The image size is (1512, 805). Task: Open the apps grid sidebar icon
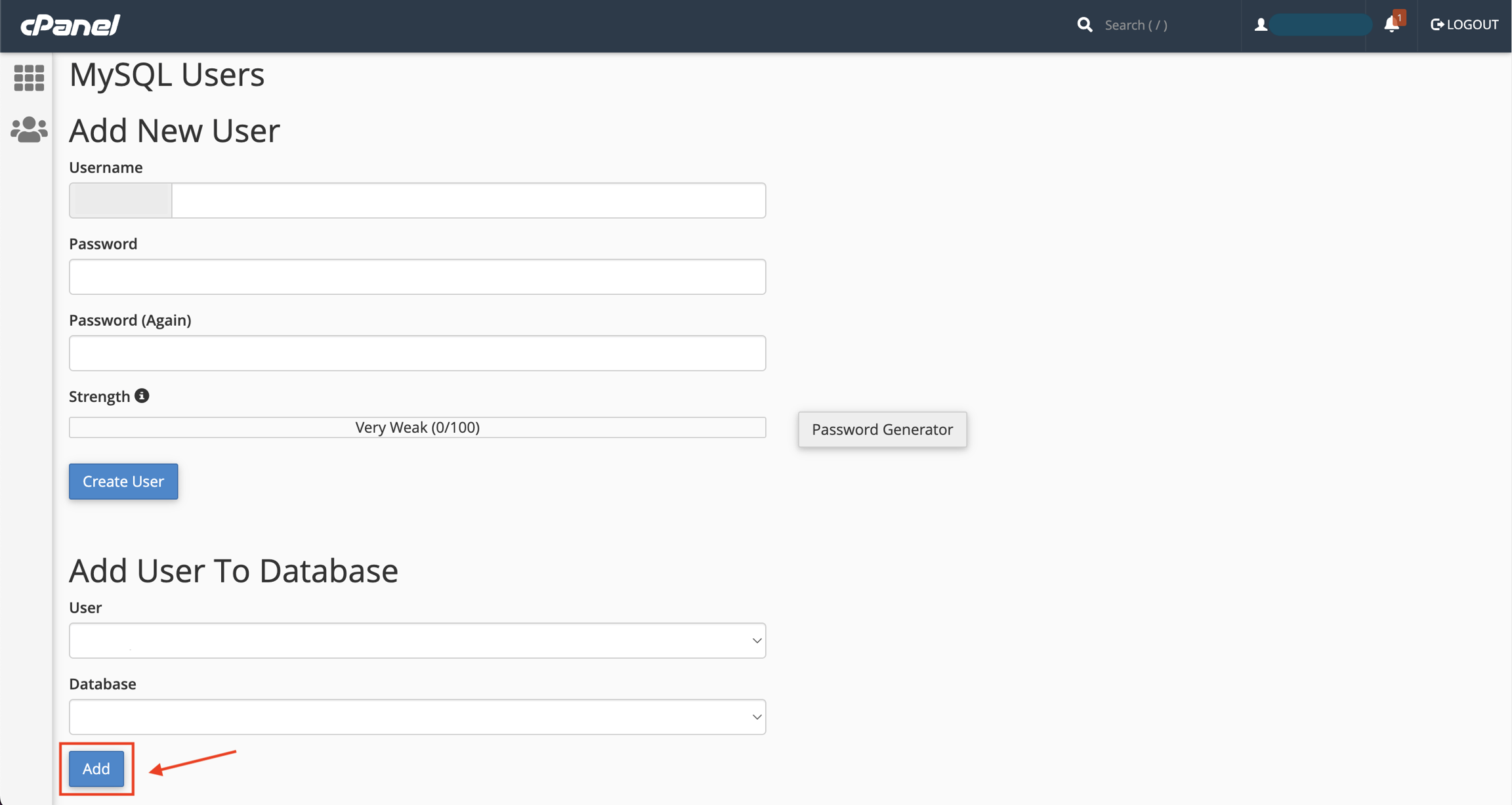pos(29,78)
